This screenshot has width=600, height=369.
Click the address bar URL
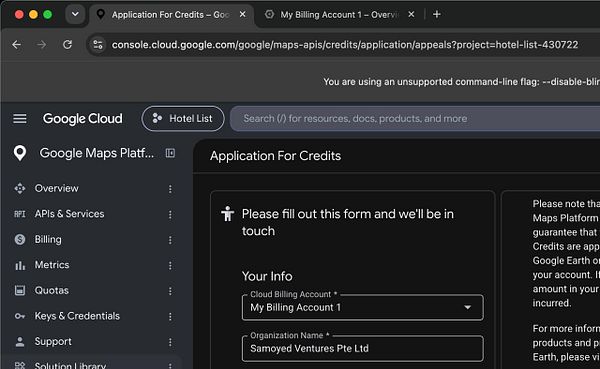click(345, 45)
